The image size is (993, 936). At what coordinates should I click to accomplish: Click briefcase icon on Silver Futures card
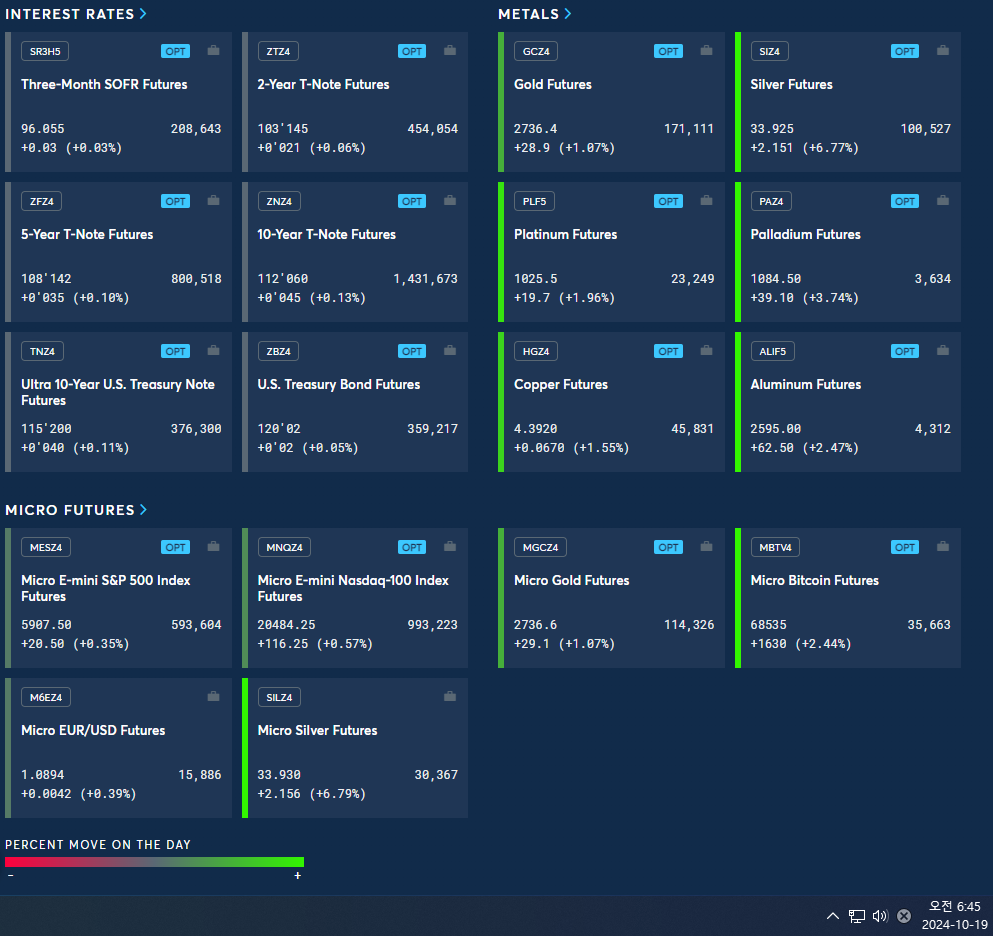943,51
